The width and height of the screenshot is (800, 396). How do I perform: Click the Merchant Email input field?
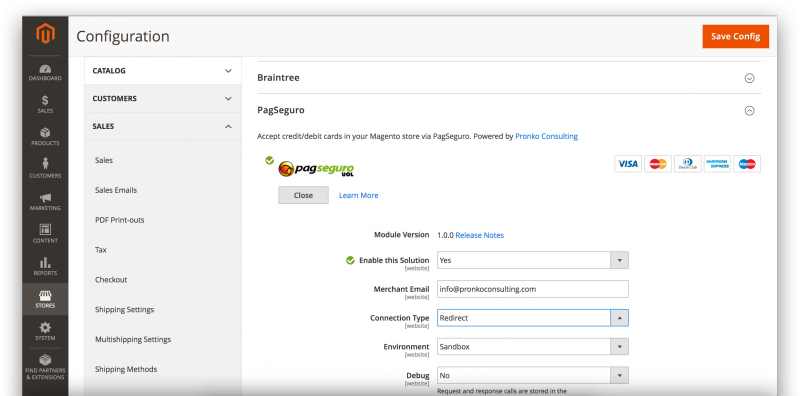(533, 289)
